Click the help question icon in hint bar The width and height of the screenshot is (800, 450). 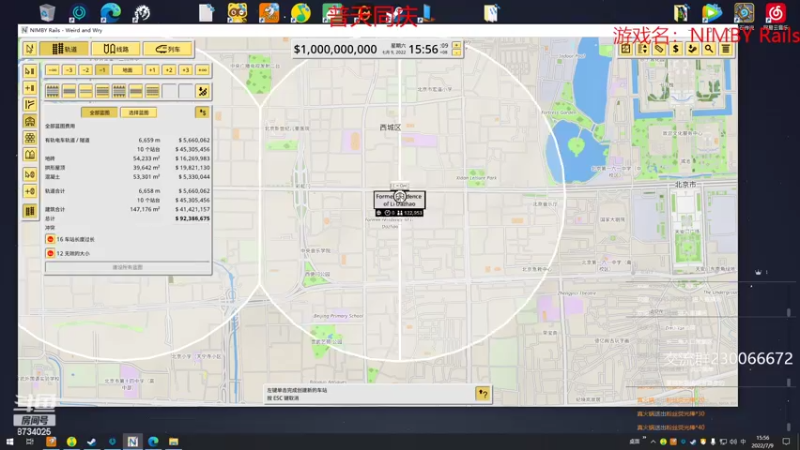(483, 393)
